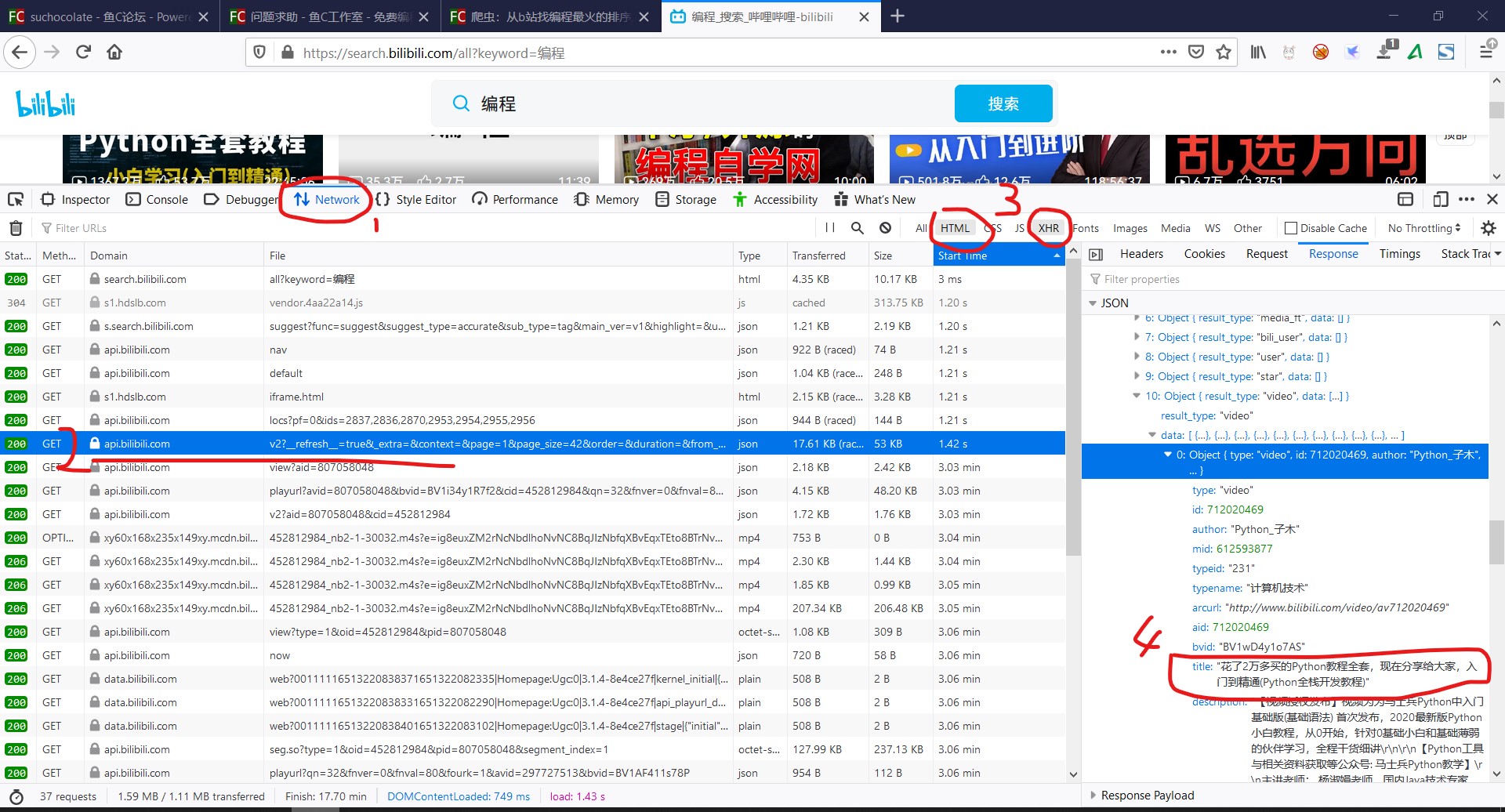Sort requests by Transferred column
Image resolution: width=1505 pixels, height=812 pixels.
(x=828, y=256)
